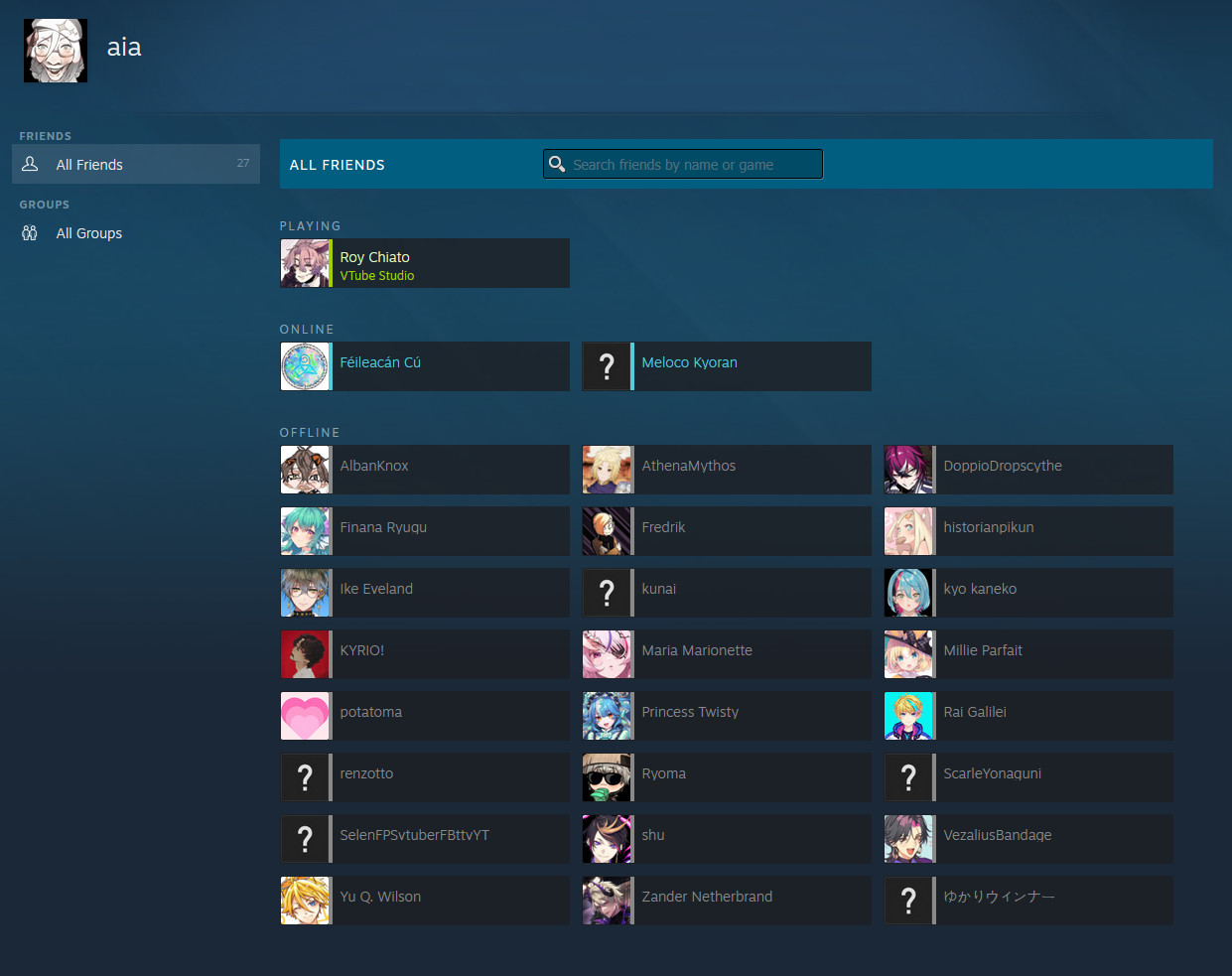Screen dimensions: 1232x976
Task: Click Fredrik's name
Action: click(x=663, y=527)
